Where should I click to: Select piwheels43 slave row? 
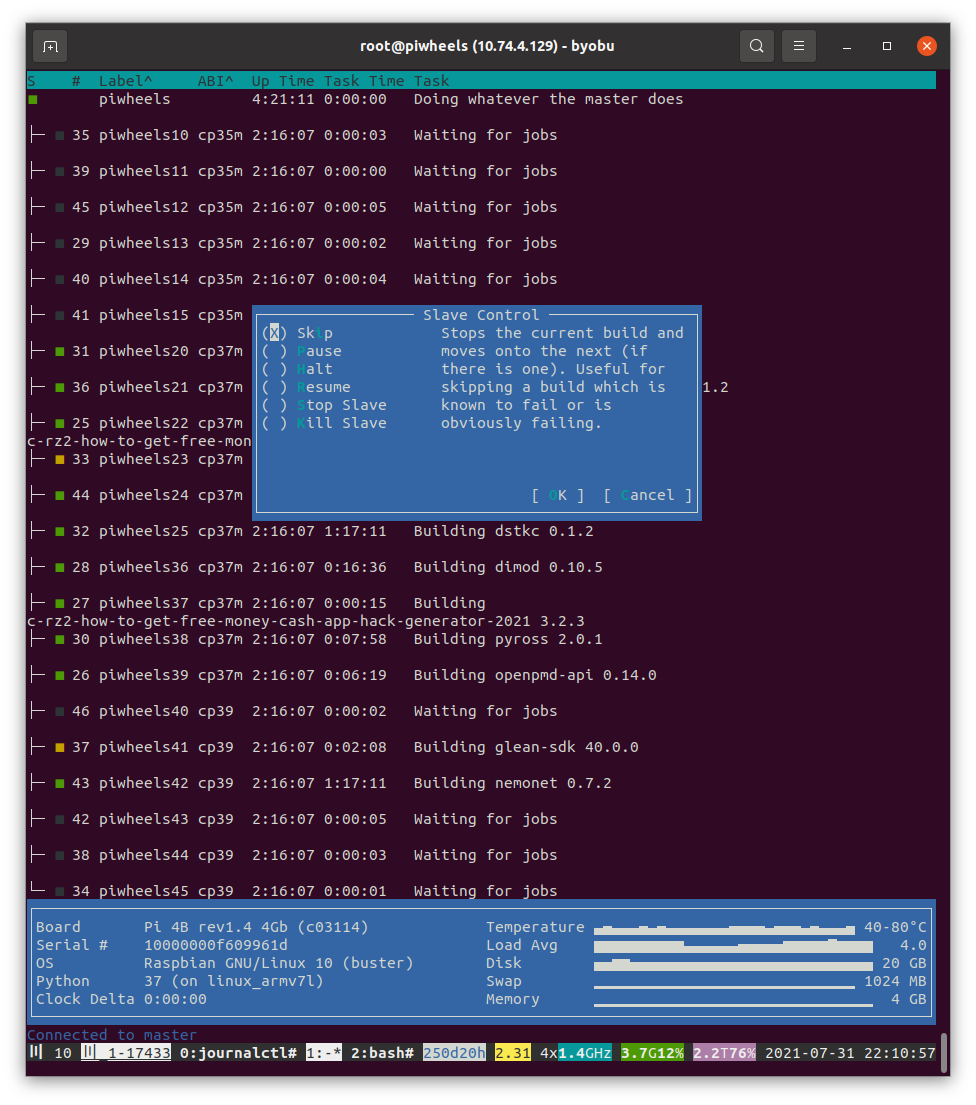click(x=482, y=819)
